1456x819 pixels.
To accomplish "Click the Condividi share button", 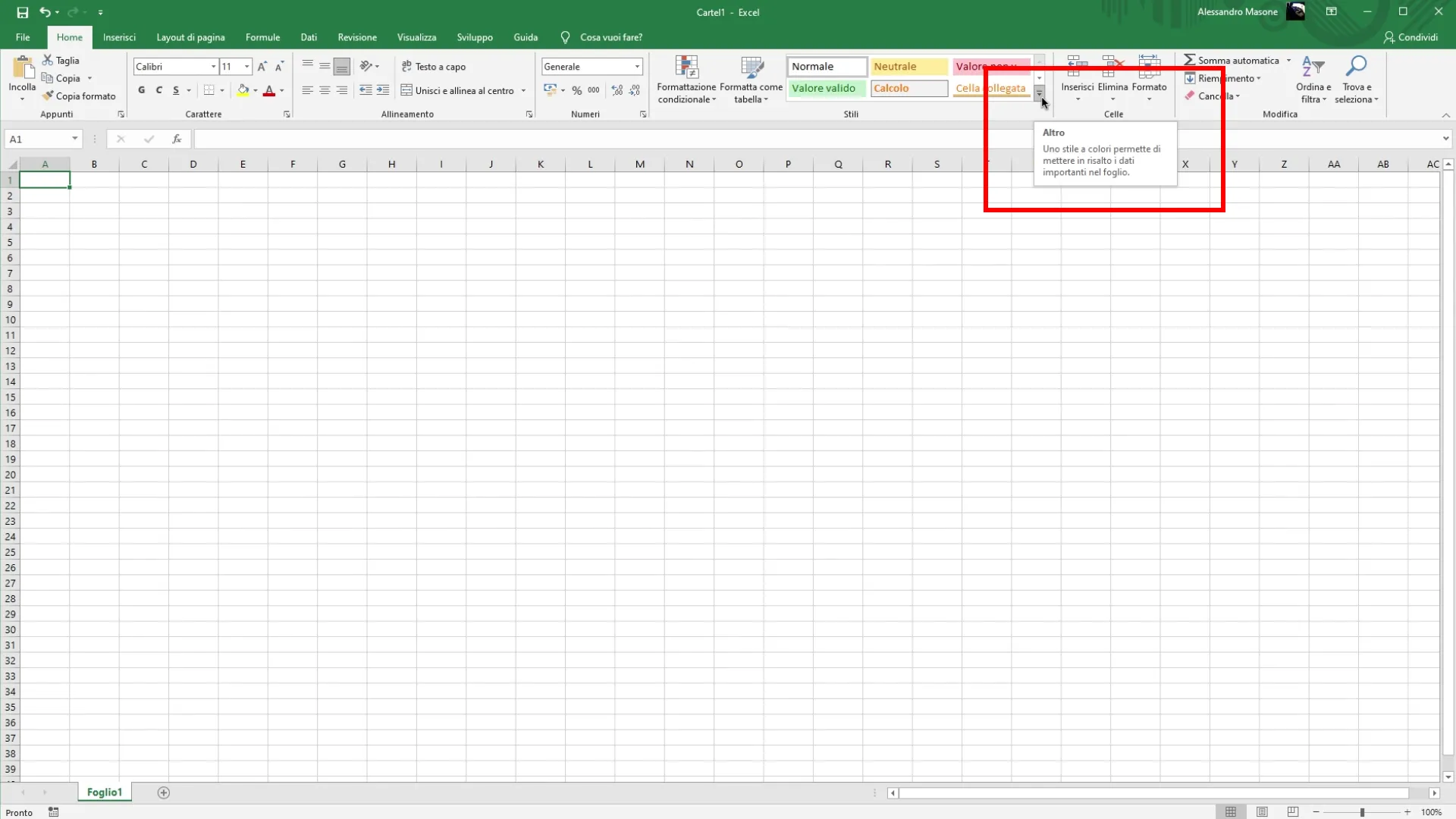I will pos(1410,37).
